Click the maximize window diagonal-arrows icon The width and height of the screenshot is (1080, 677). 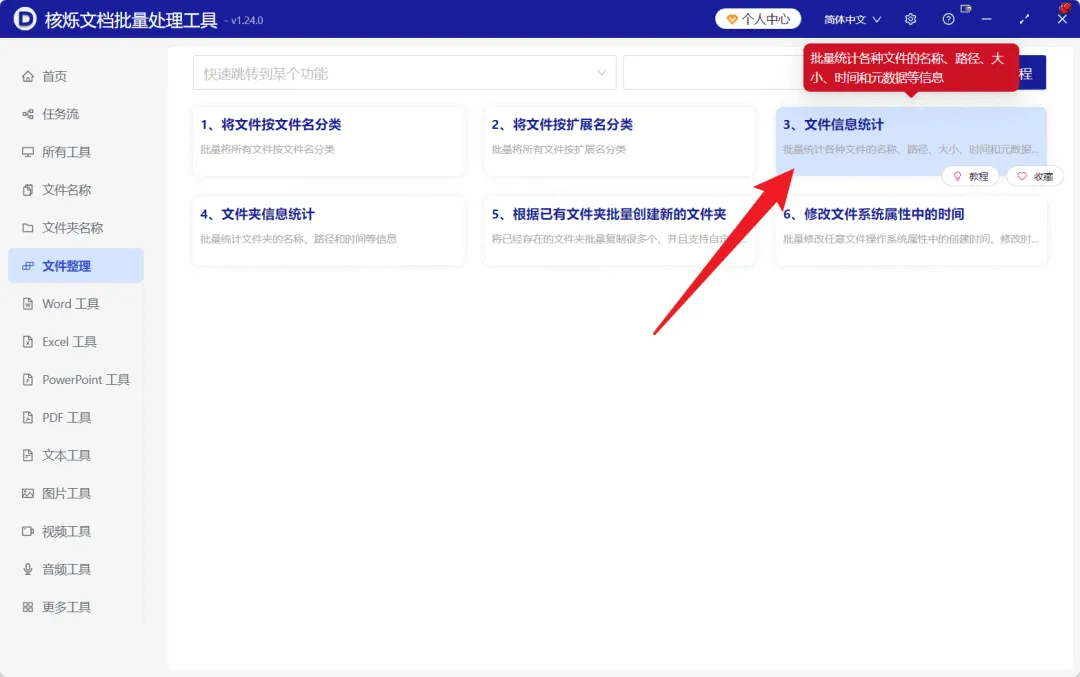pos(1025,19)
